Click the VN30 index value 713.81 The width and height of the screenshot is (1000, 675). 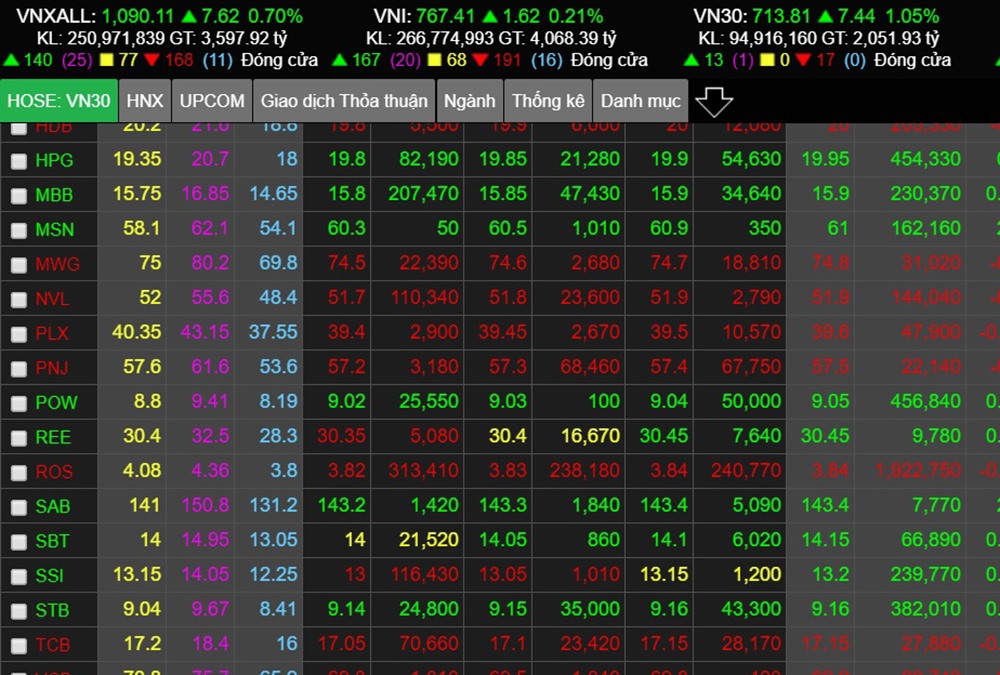pyautogui.click(x=781, y=16)
